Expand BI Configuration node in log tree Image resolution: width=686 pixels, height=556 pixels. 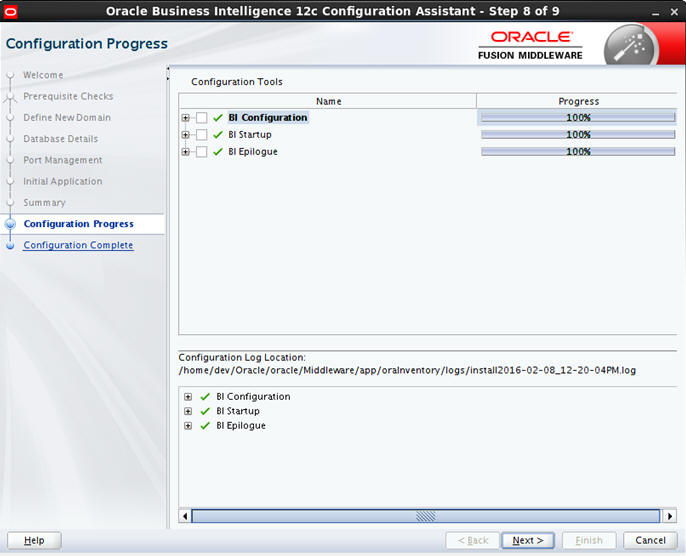(188, 397)
